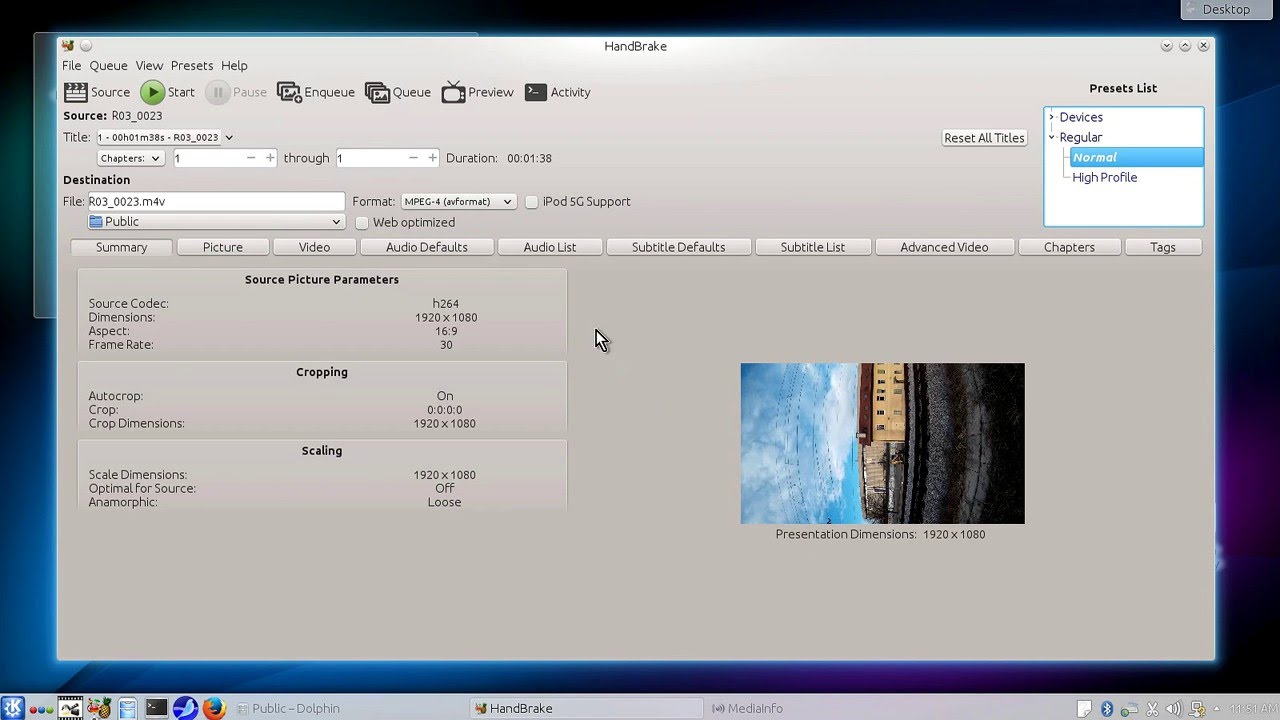
Task: Click the Desktop button at top right
Action: [x=1229, y=9]
